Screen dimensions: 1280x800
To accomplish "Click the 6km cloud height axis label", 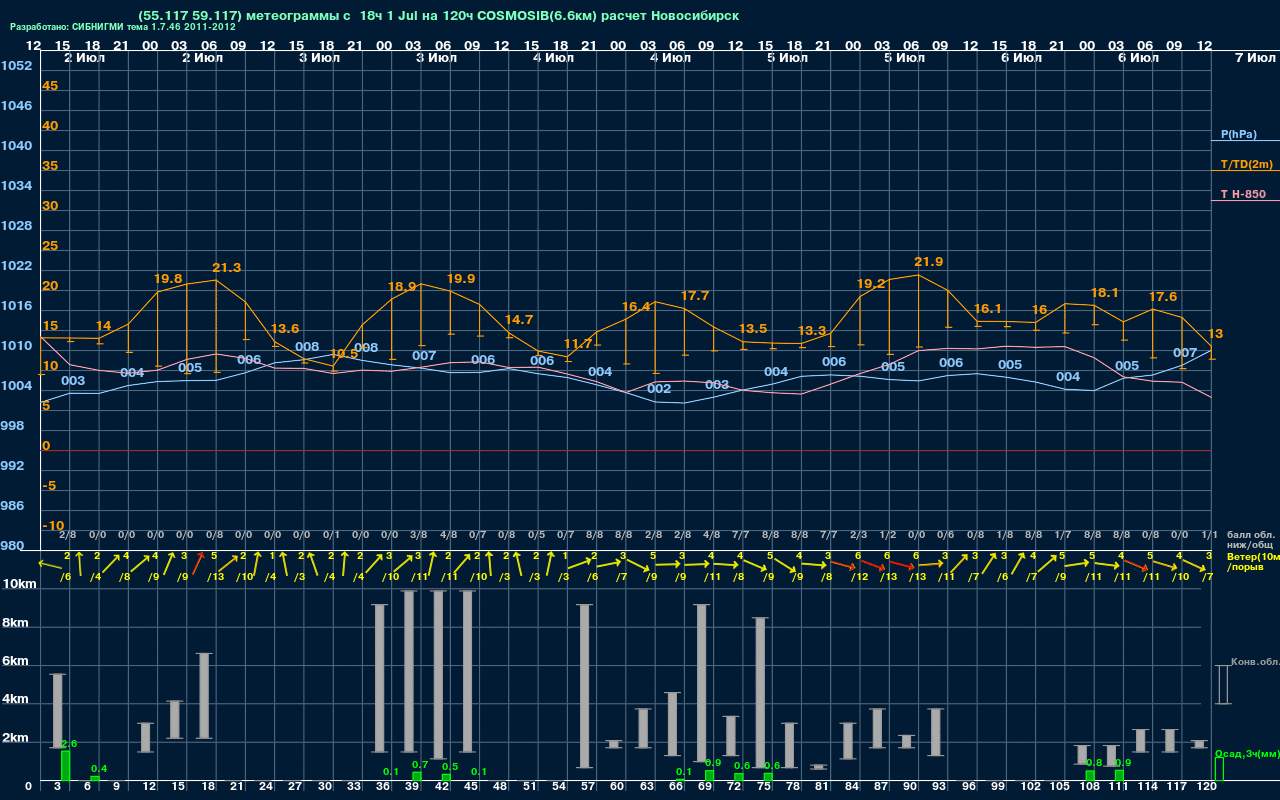I will (x=15, y=661).
